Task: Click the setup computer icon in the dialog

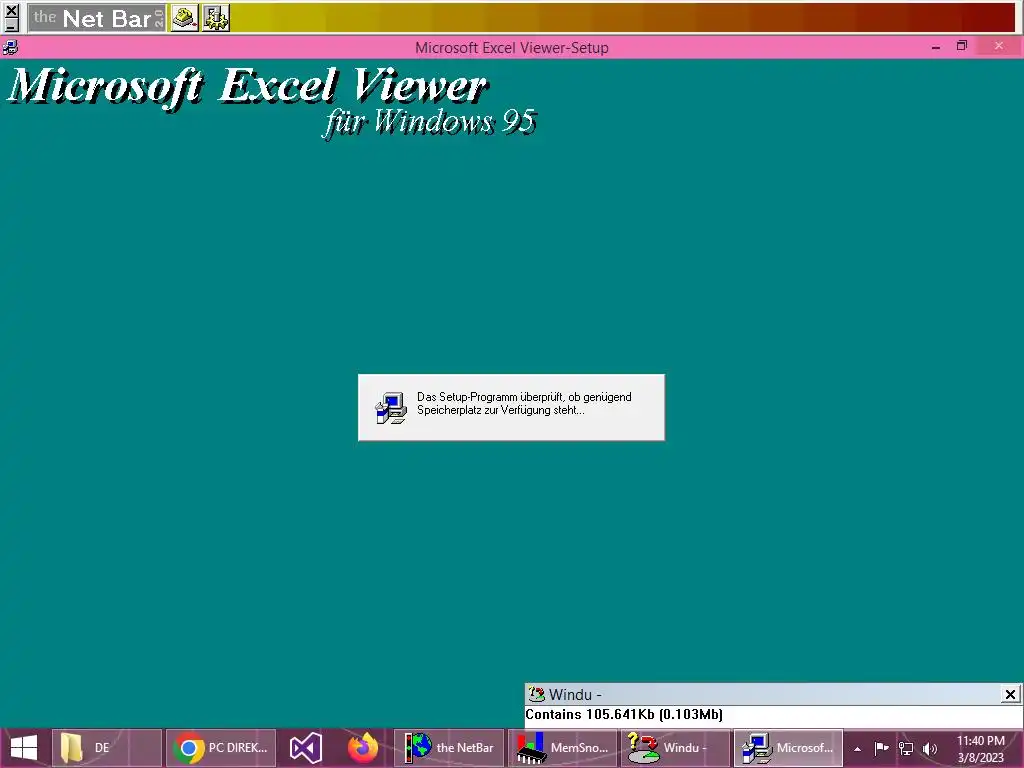Action: [x=391, y=408]
